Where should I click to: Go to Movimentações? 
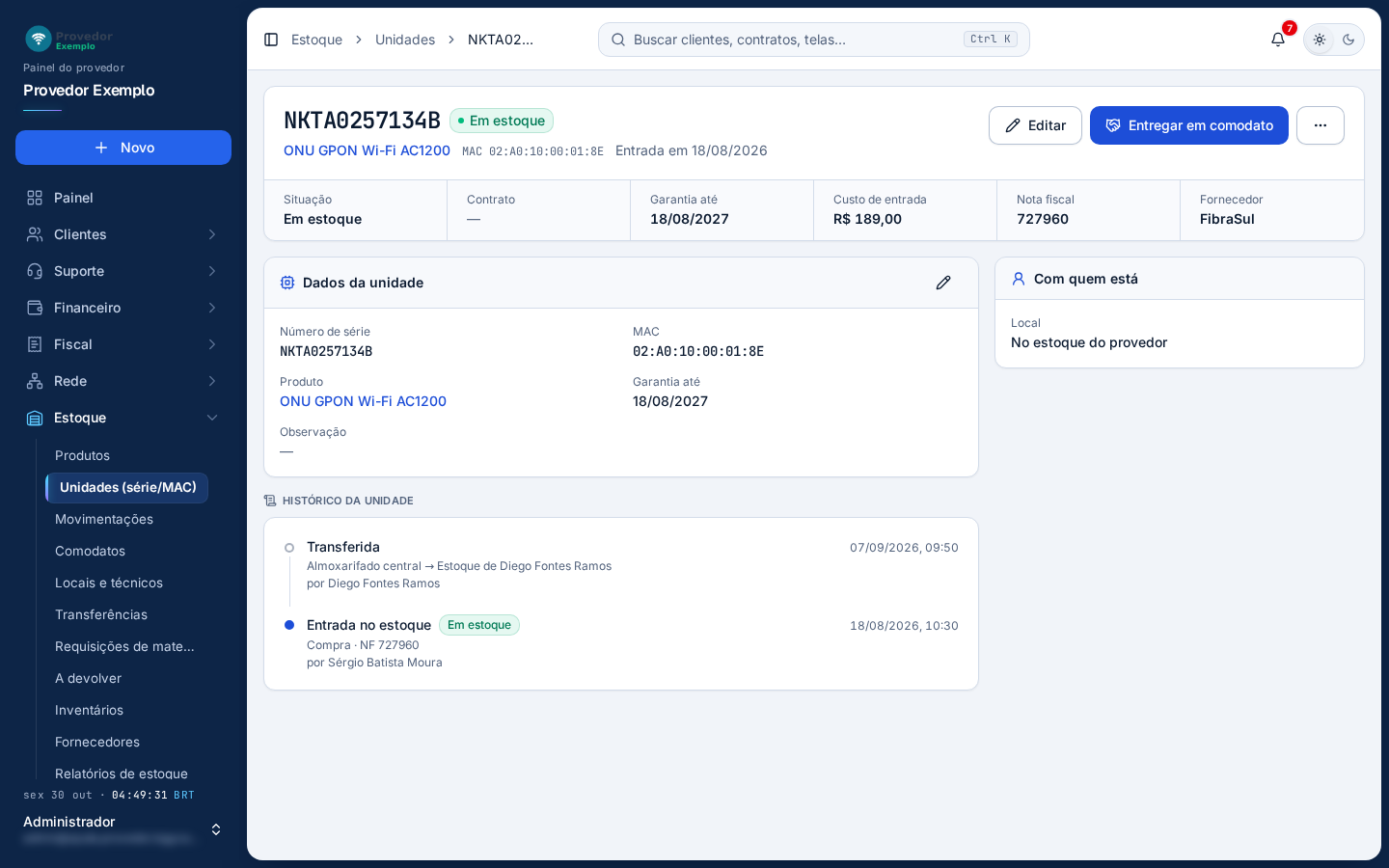pos(104,519)
